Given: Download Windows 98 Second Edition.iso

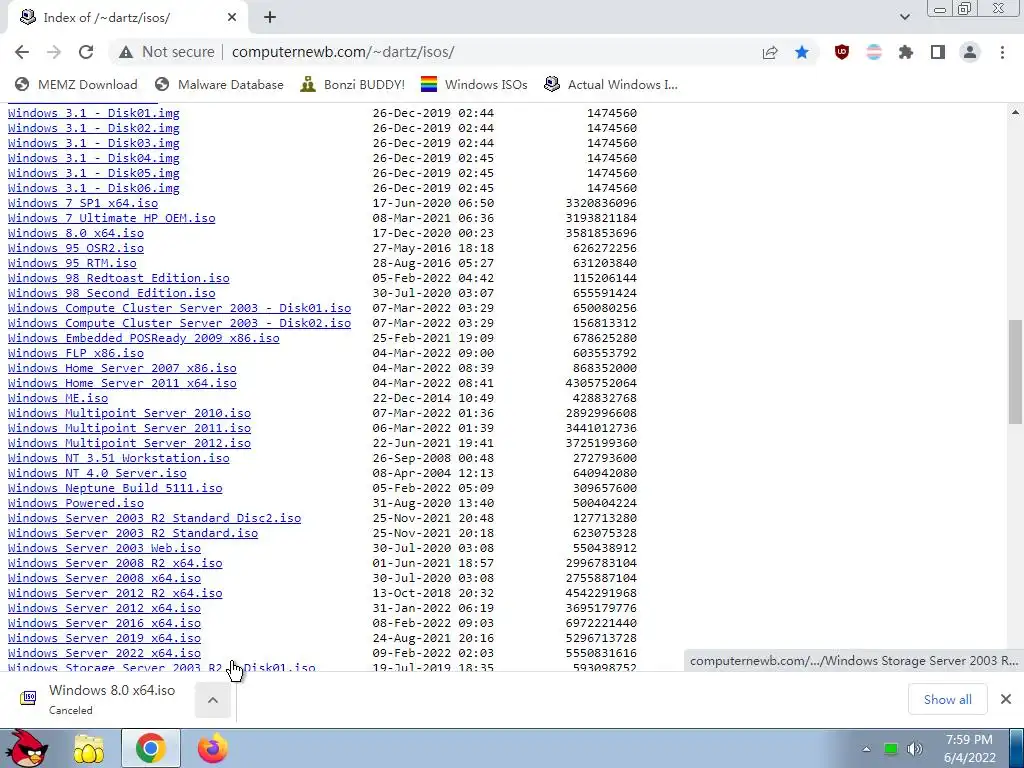Looking at the screenshot, I should pyautogui.click(x=112, y=293).
